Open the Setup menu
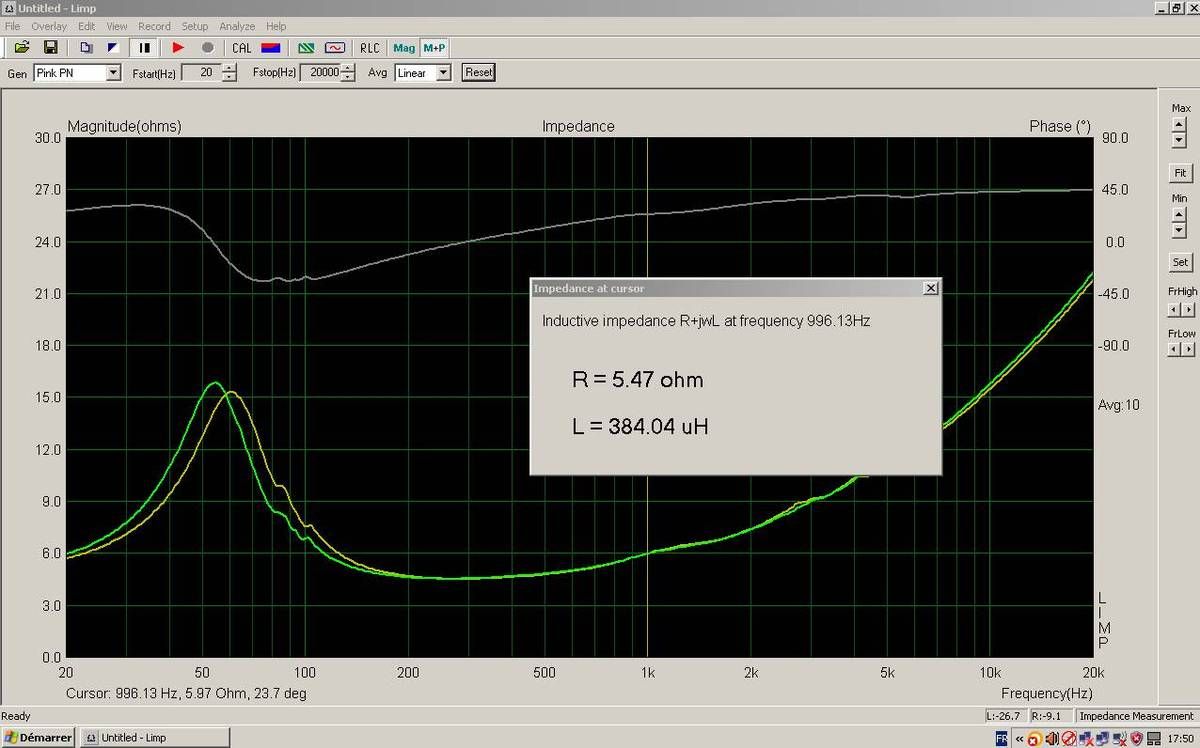The width and height of the screenshot is (1200, 748). (195, 26)
